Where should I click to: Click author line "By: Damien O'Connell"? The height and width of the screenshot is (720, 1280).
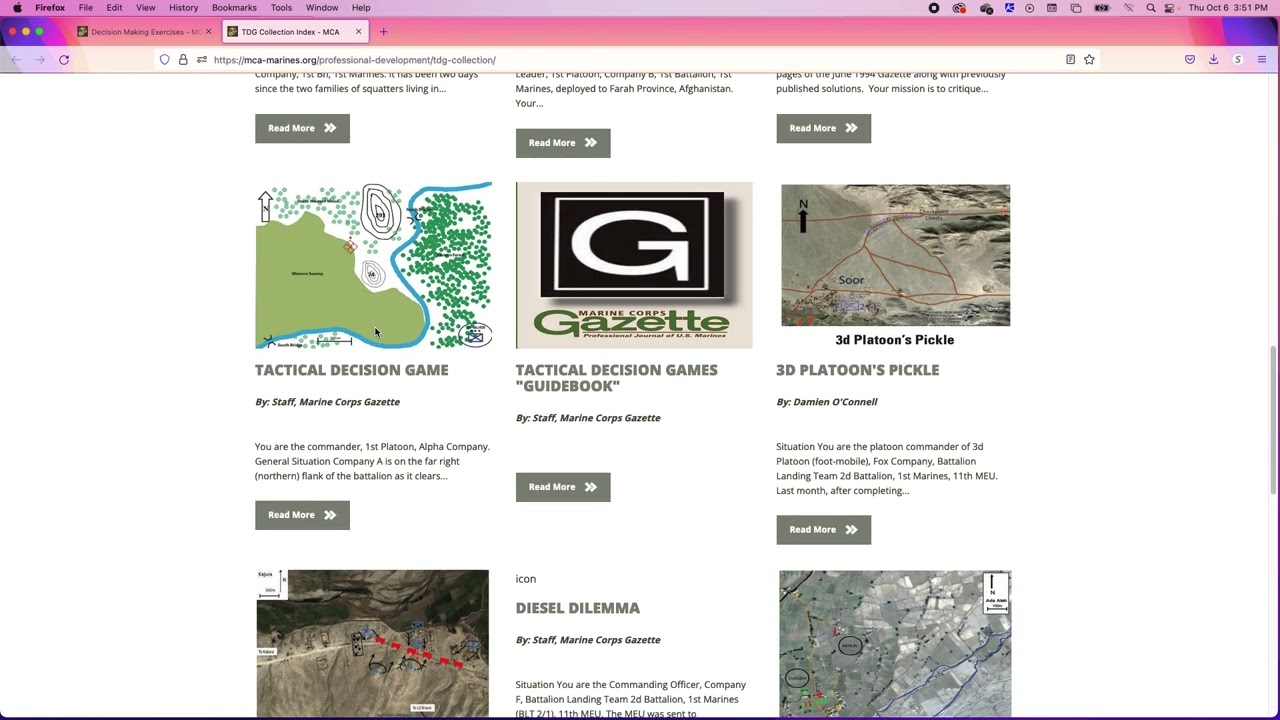pos(827,402)
